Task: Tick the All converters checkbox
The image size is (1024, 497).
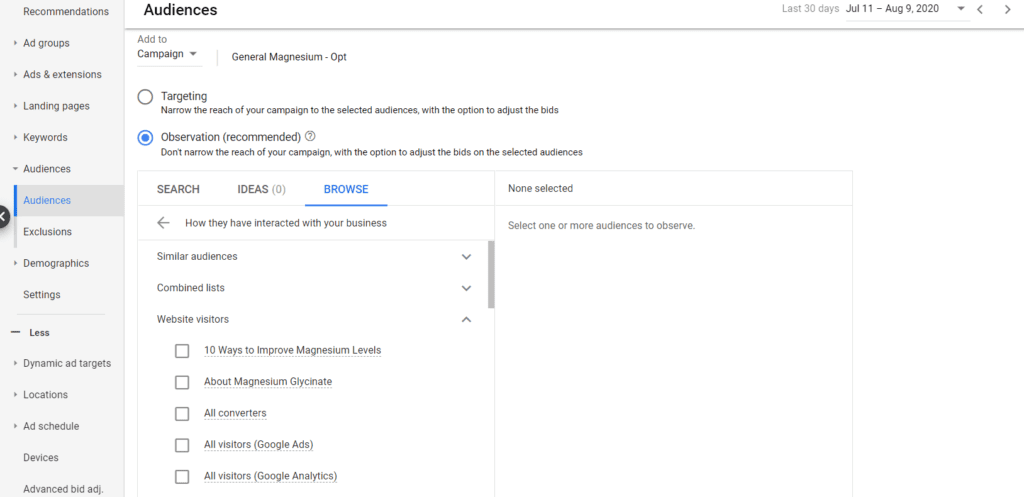Action: tap(182, 413)
